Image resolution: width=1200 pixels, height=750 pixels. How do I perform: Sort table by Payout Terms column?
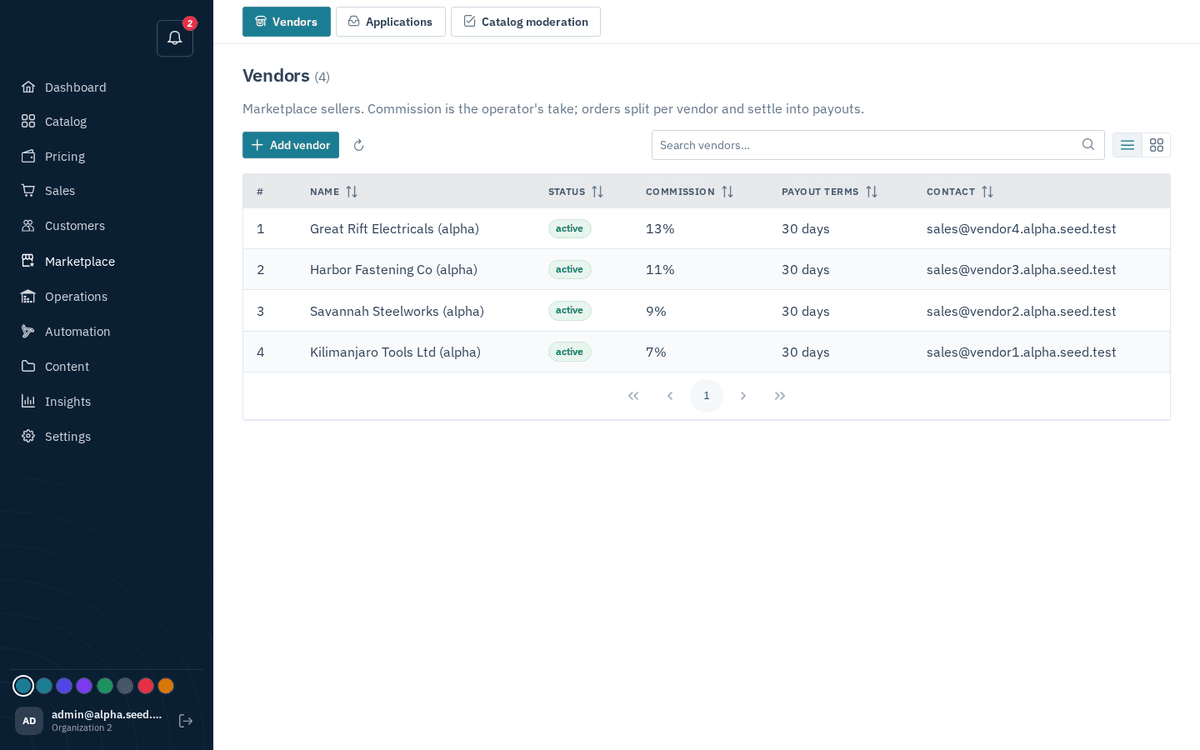[x=830, y=191]
